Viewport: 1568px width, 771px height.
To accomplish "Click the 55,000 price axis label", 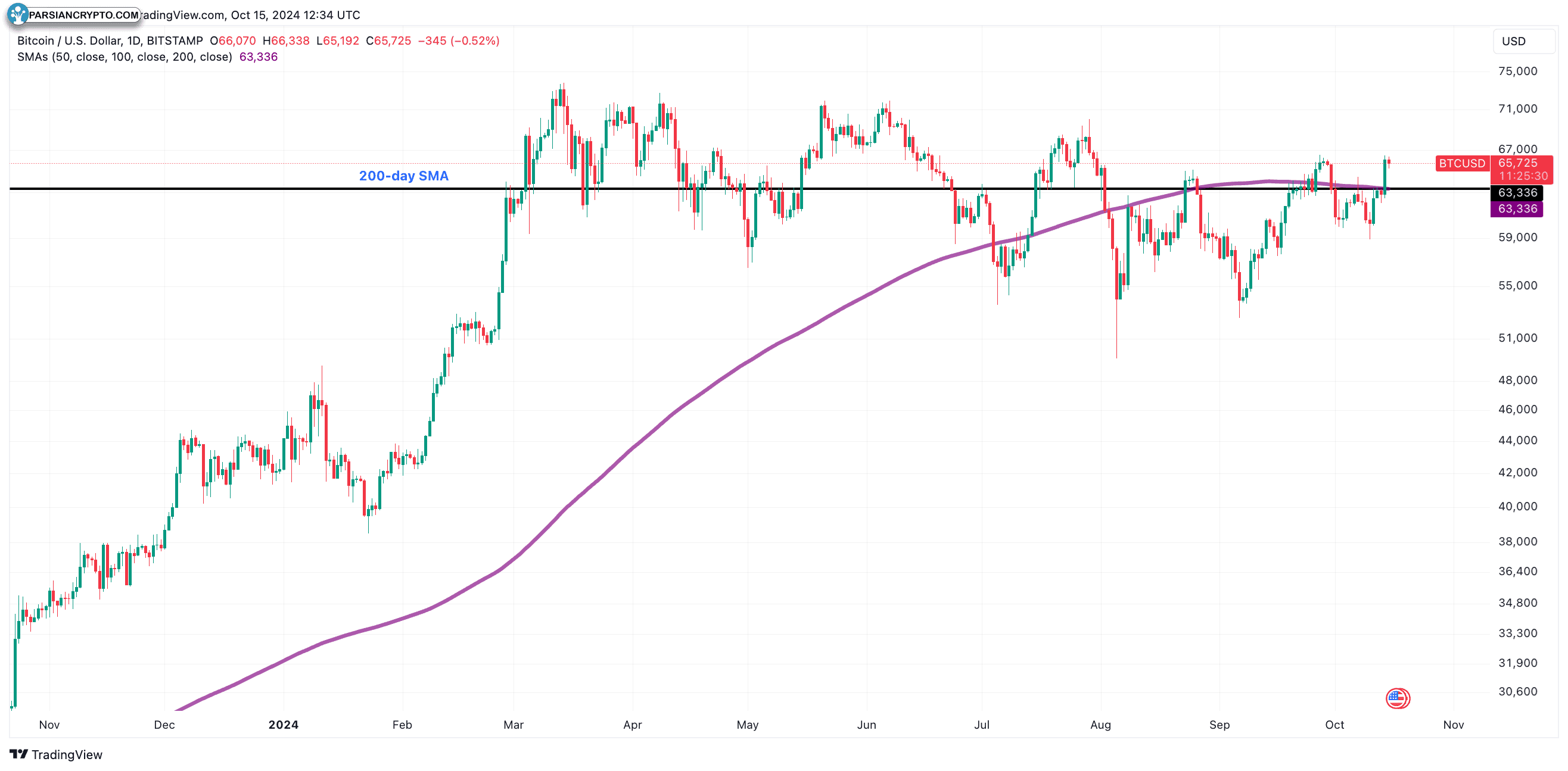I will tap(1517, 285).
